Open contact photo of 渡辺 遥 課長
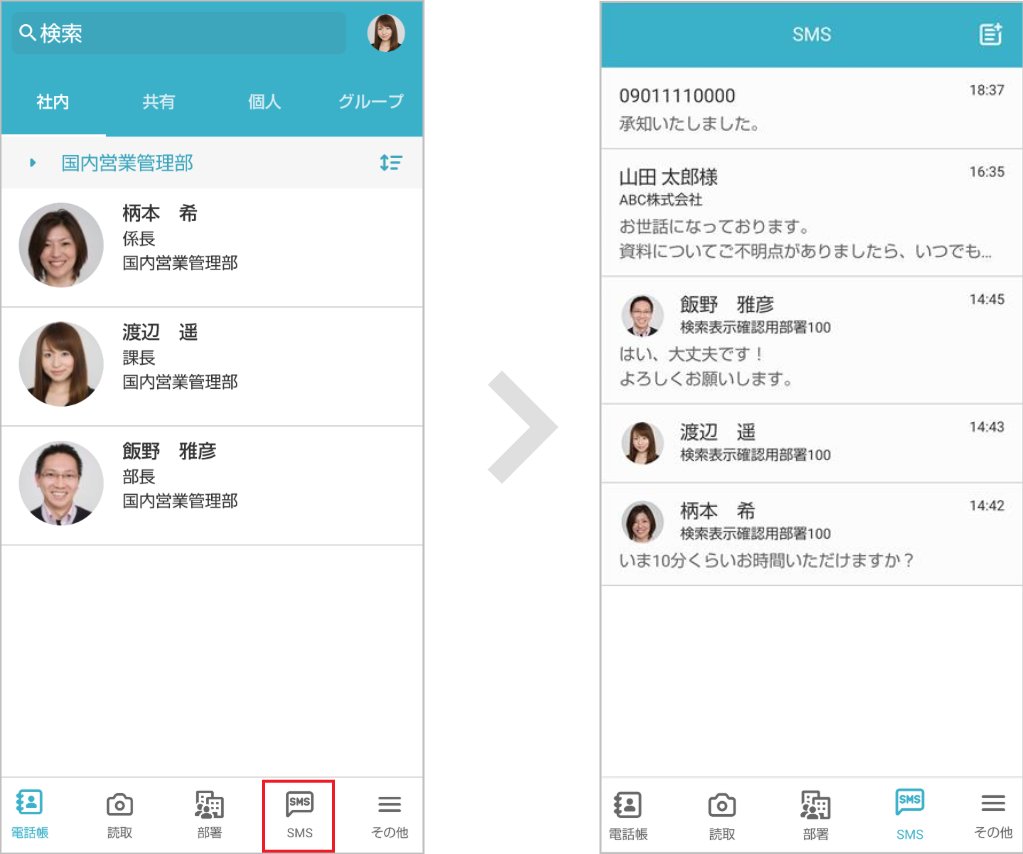 pos(61,364)
